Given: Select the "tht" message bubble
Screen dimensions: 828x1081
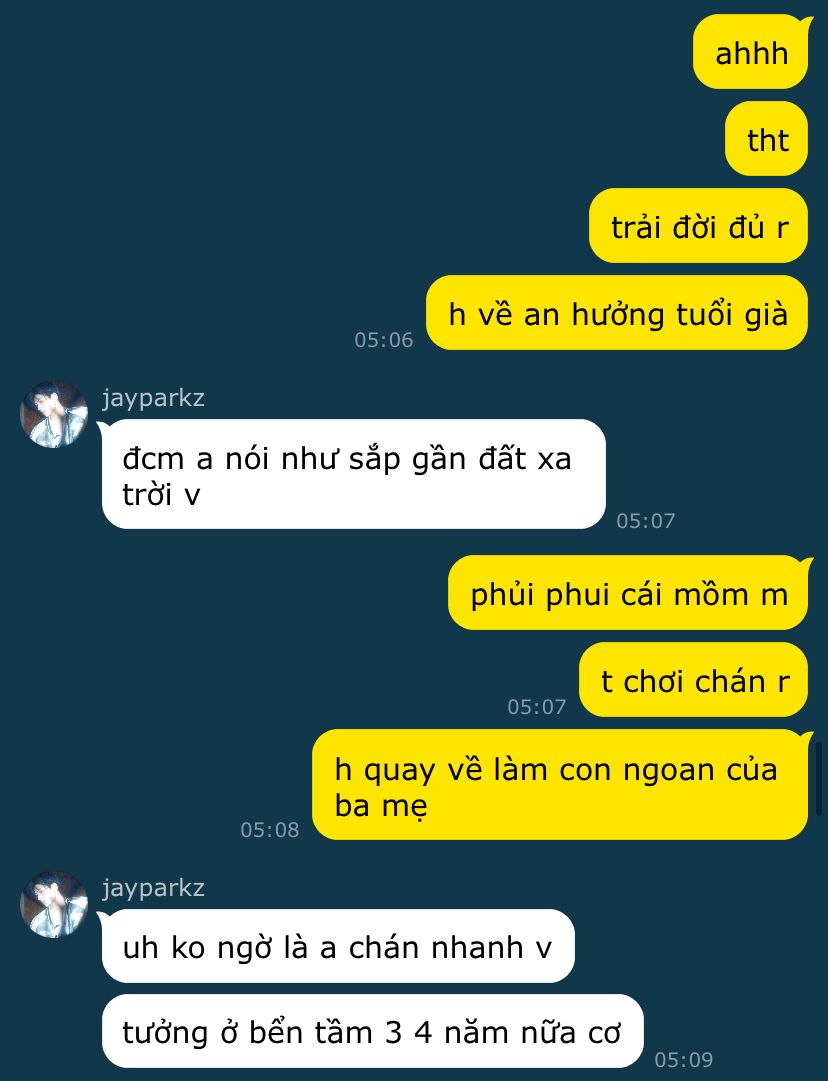Looking at the screenshot, I should [x=767, y=139].
